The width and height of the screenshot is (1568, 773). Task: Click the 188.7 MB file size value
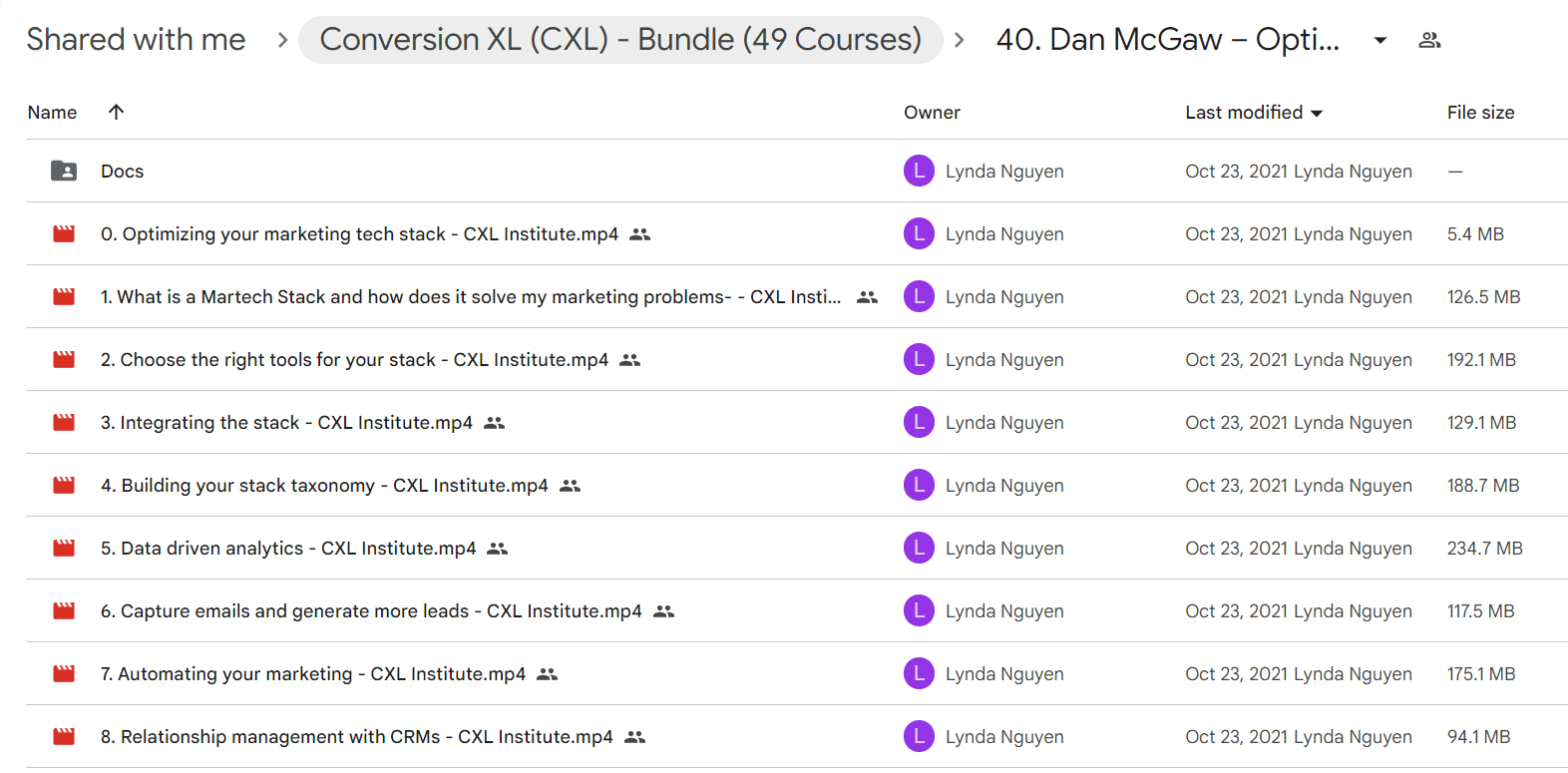[x=1483, y=486]
